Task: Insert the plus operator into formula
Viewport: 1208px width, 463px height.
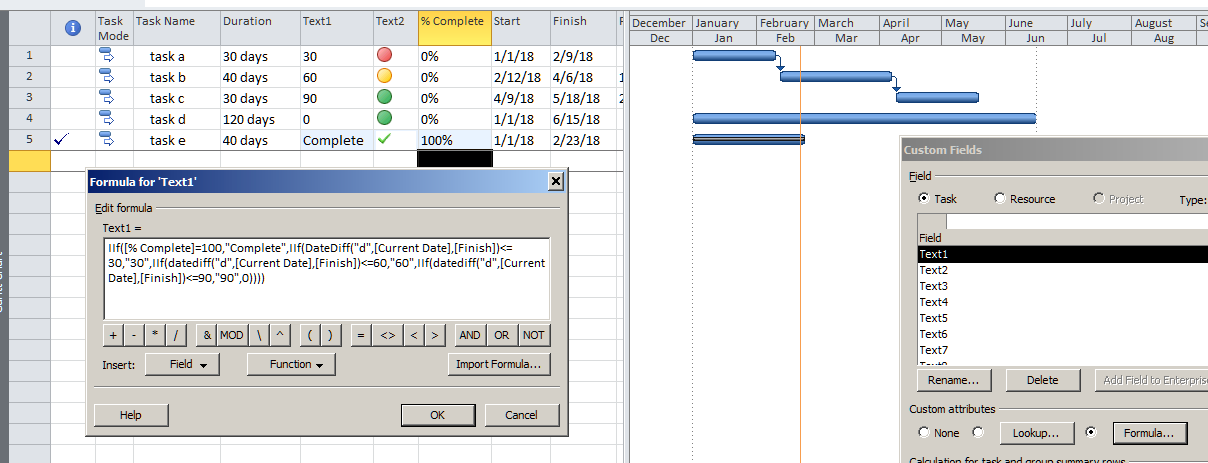Action: 112,335
